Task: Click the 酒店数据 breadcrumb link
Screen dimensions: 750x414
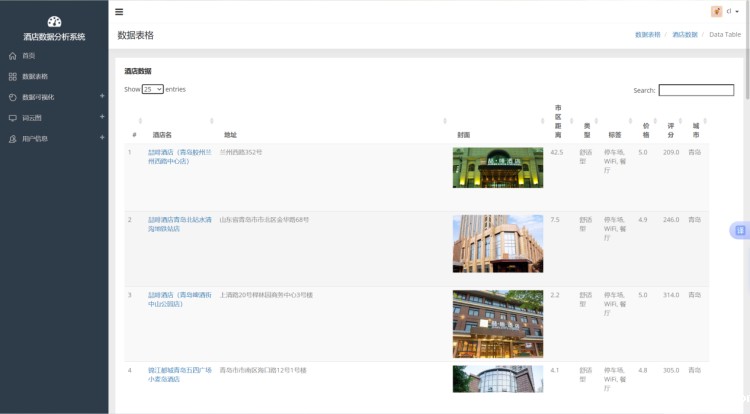Action: click(684, 34)
